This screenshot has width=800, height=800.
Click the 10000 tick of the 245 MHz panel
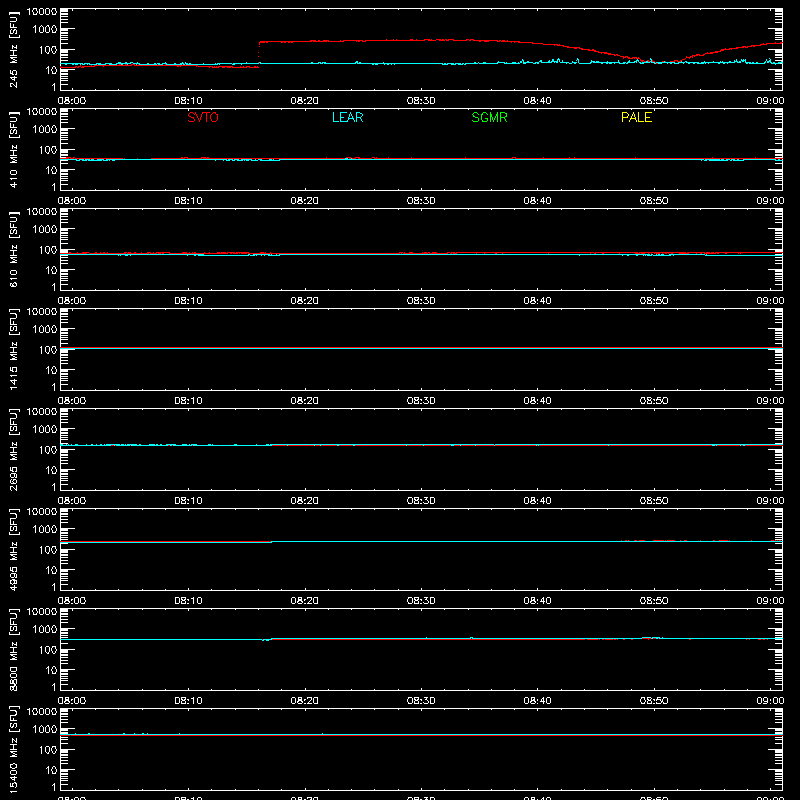click(42, 12)
